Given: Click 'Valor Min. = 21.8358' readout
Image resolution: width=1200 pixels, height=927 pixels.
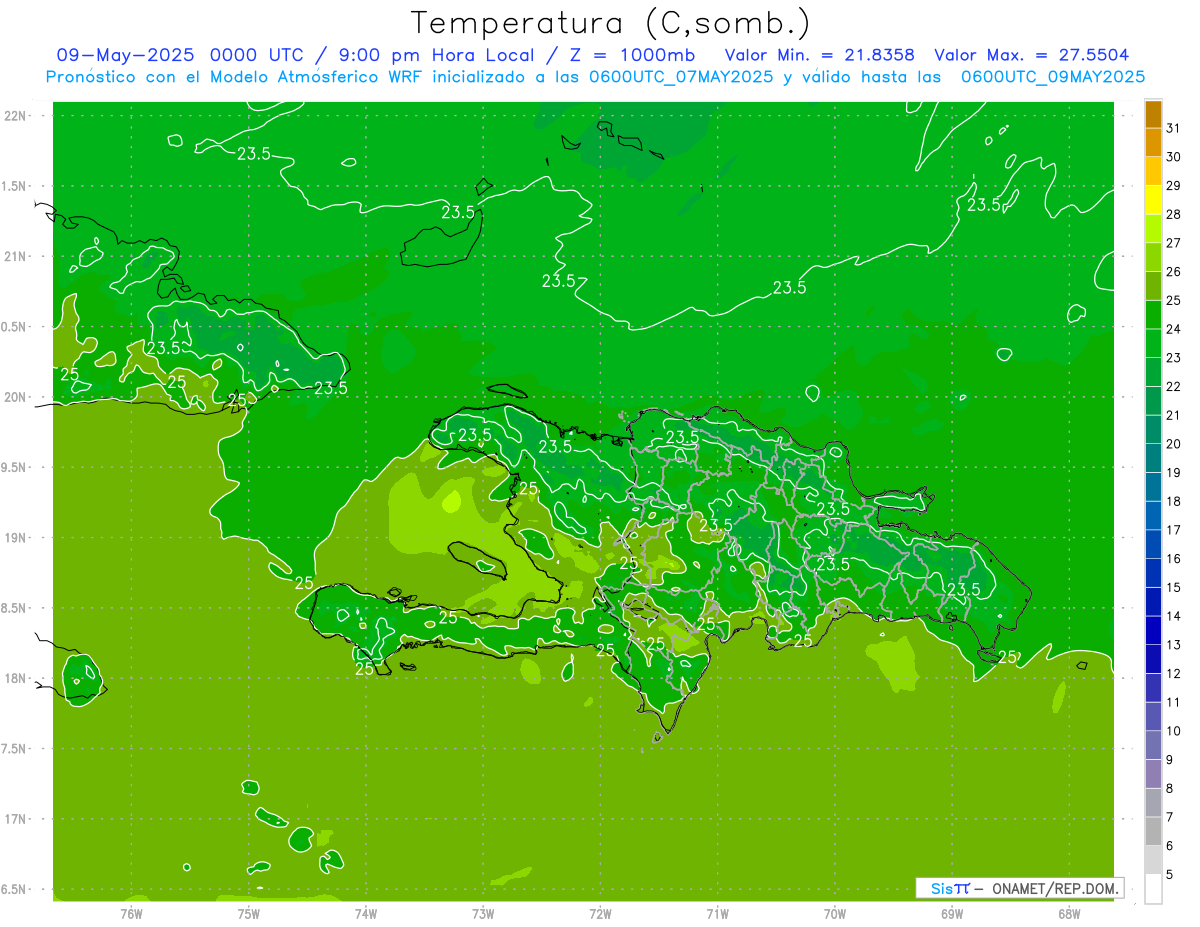Looking at the screenshot, I should click(819, 55).
